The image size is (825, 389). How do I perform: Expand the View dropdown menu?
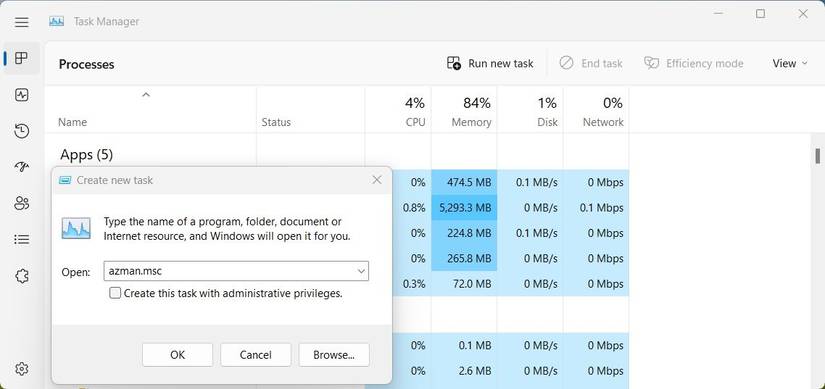(x=789, y=64)
